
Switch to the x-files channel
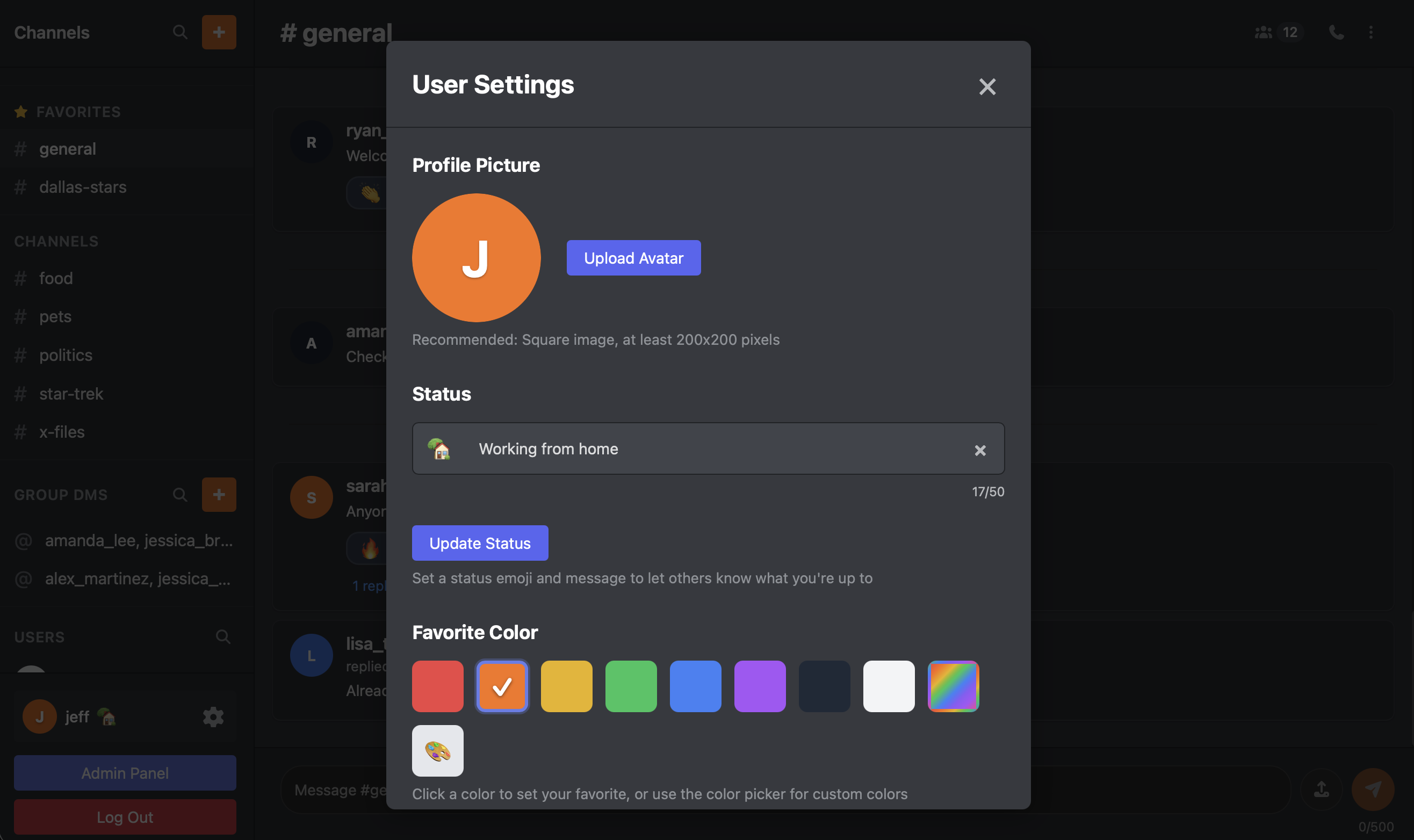[127, 432]
